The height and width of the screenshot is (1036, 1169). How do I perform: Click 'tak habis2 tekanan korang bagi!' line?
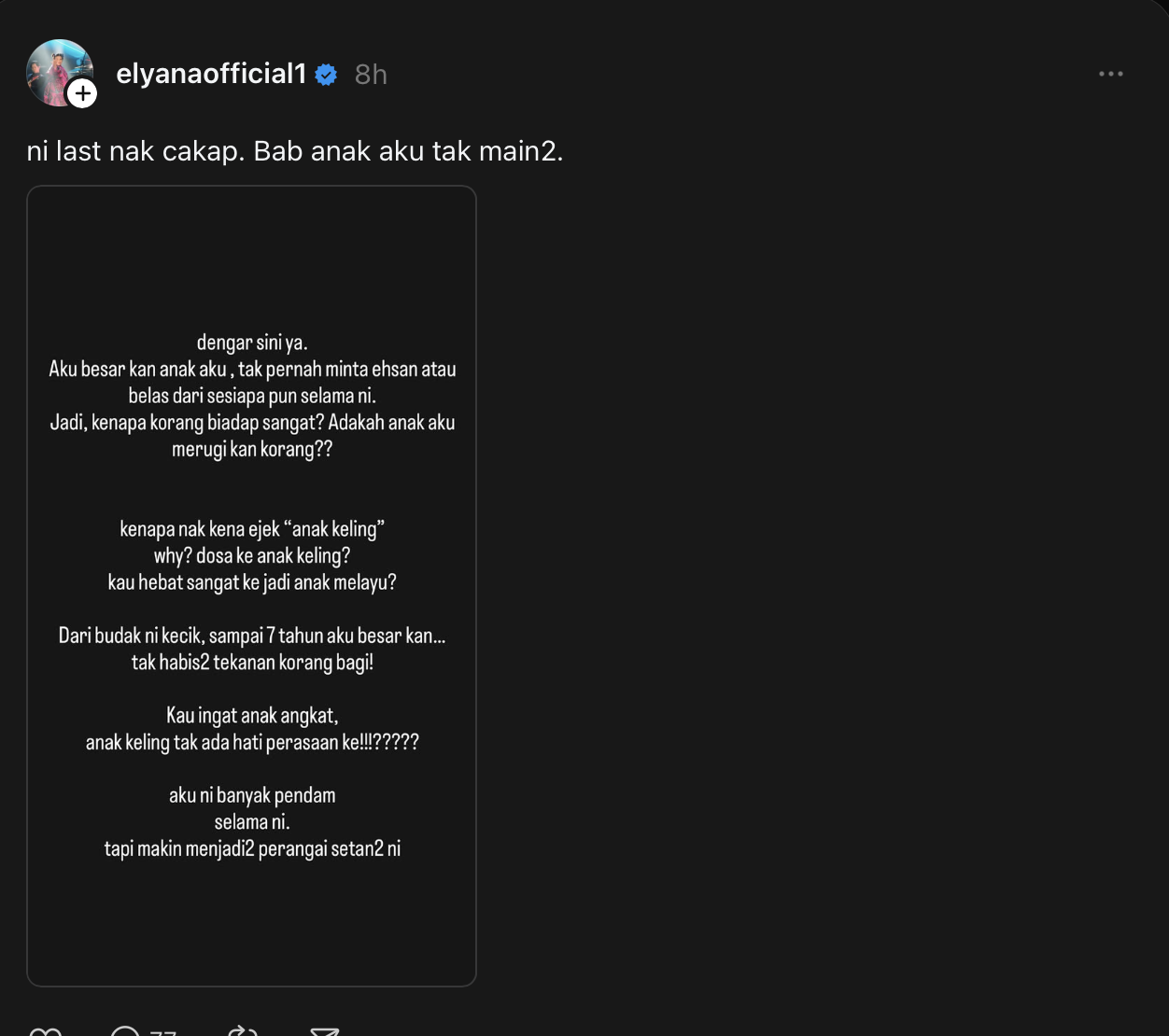[x=252, y=663]
